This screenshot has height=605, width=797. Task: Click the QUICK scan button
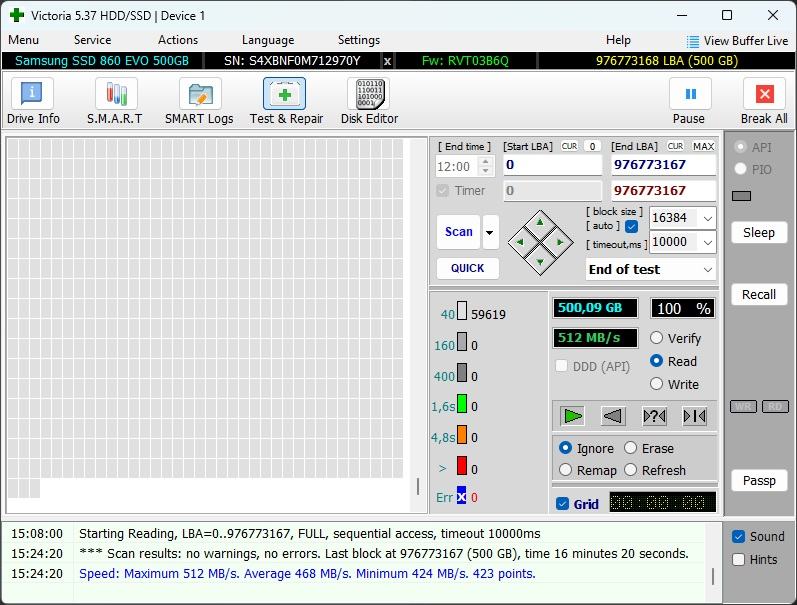[468, 268]
